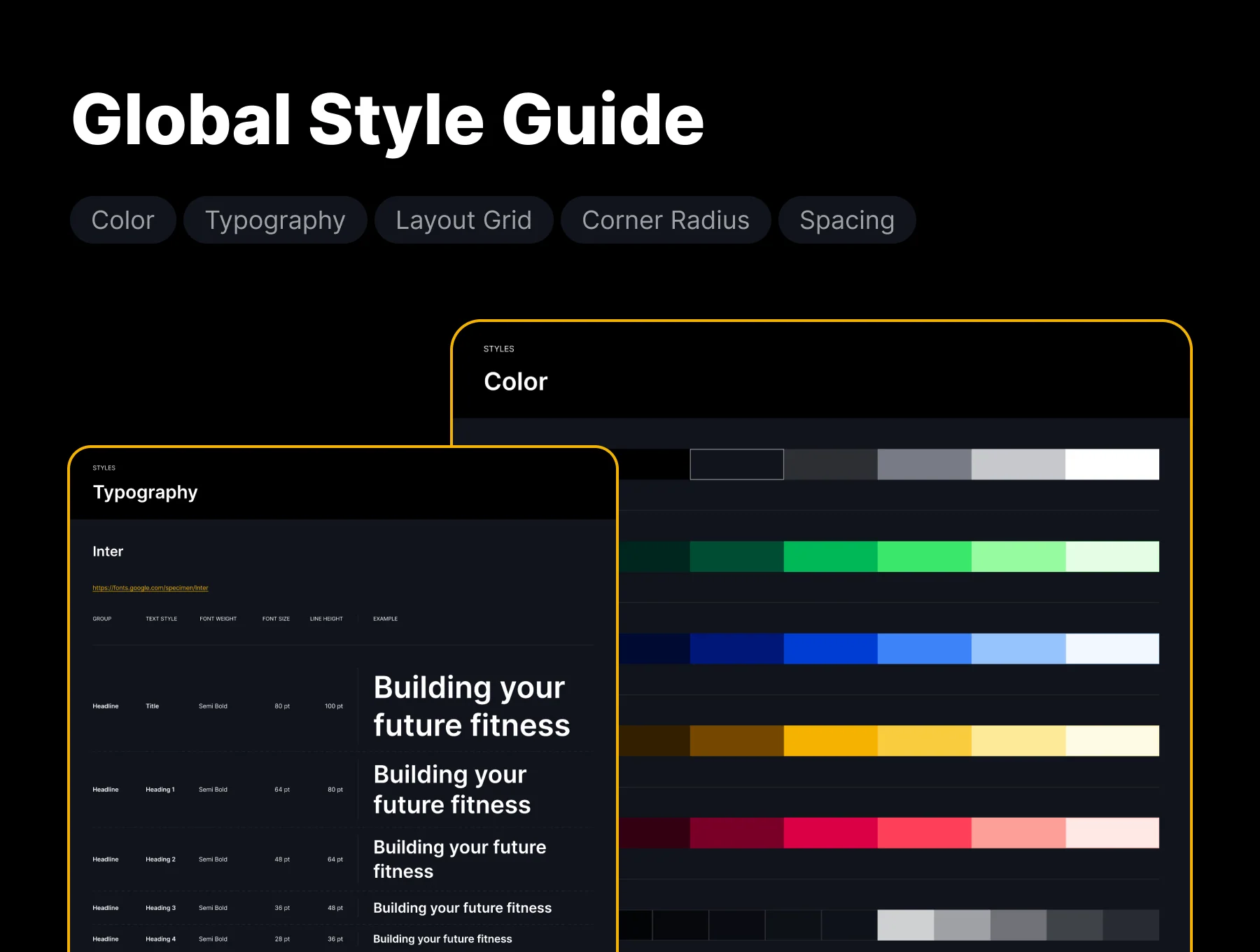
Task: Pick the salmon pink swatch in the red row
Action: click(x=1018, y=833)
